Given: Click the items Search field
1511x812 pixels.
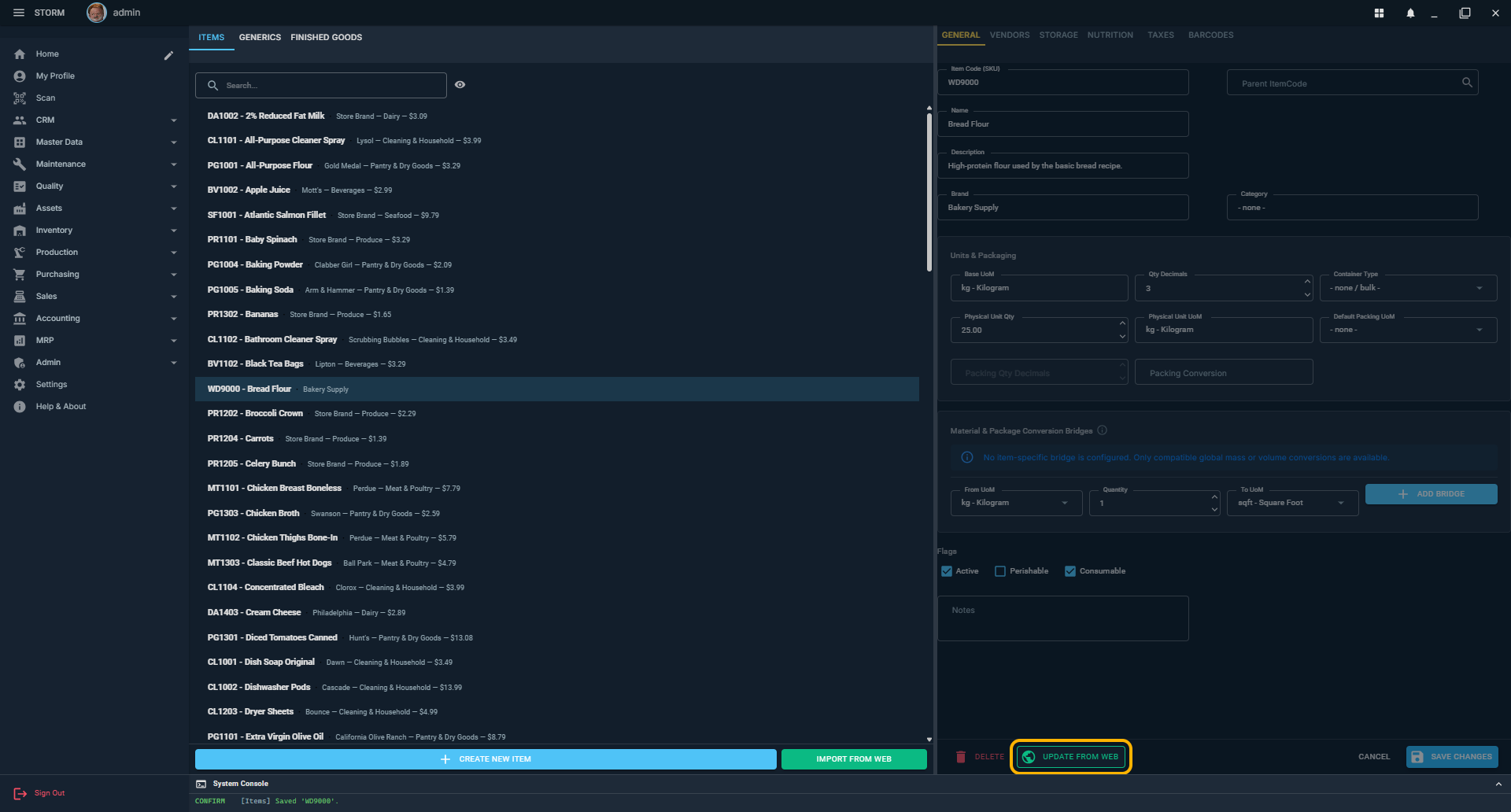Looking at the screenshot, I should pos(321,85).
